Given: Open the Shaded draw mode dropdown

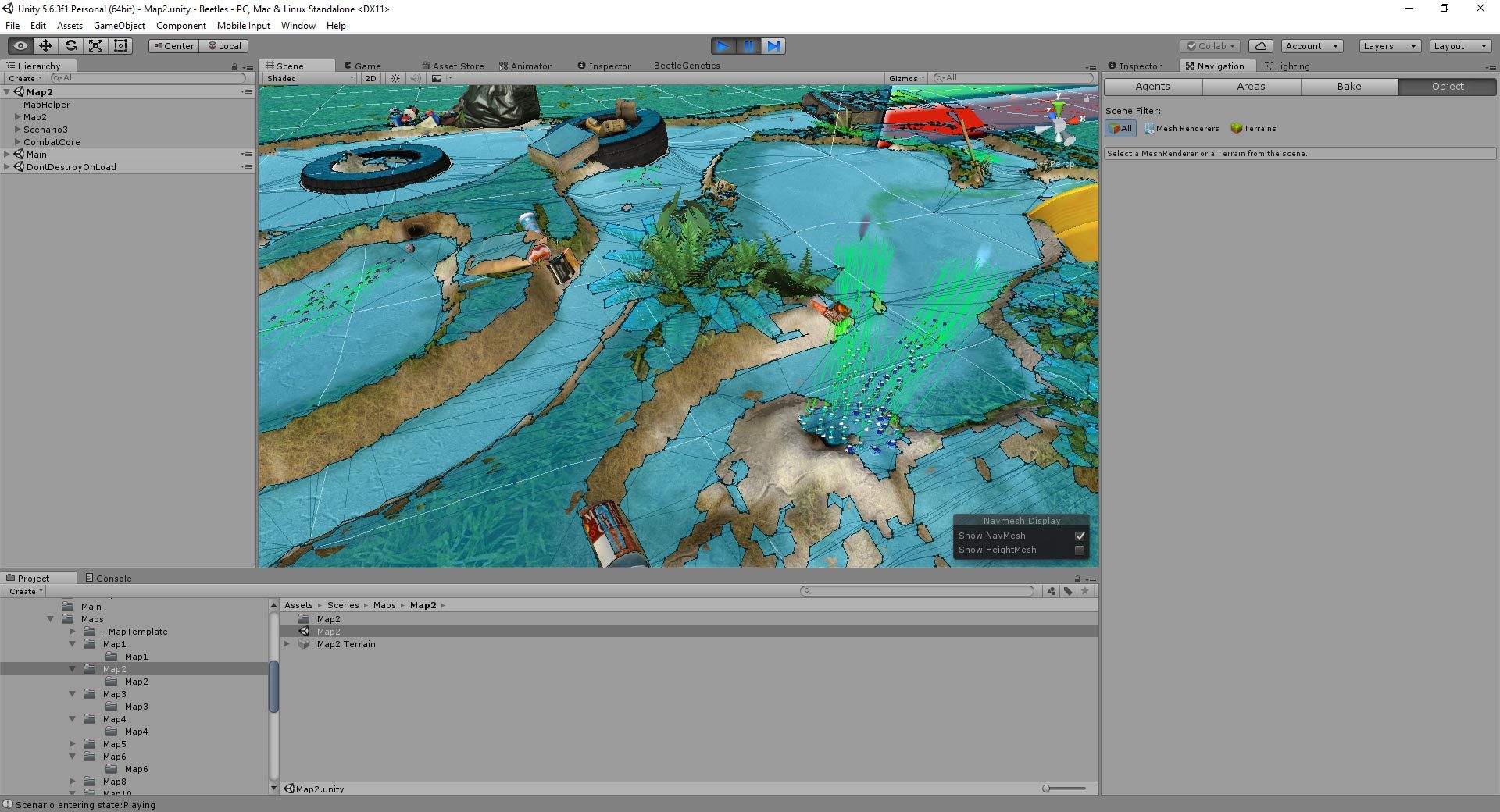Looking at the screenshot, I should click(x=310, y=78).
